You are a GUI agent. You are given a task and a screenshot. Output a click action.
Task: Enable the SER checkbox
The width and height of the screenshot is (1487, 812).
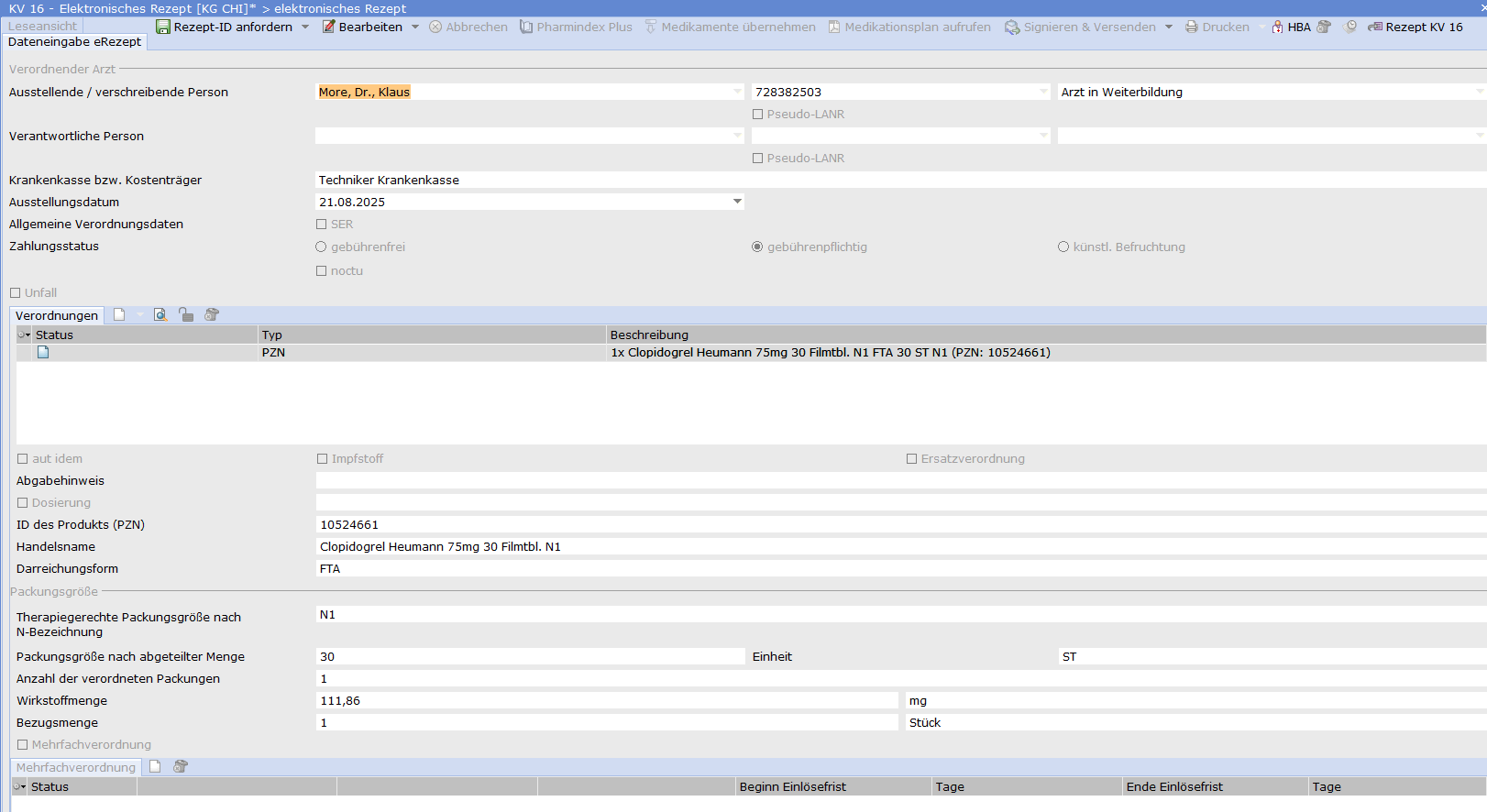[321, 224]
